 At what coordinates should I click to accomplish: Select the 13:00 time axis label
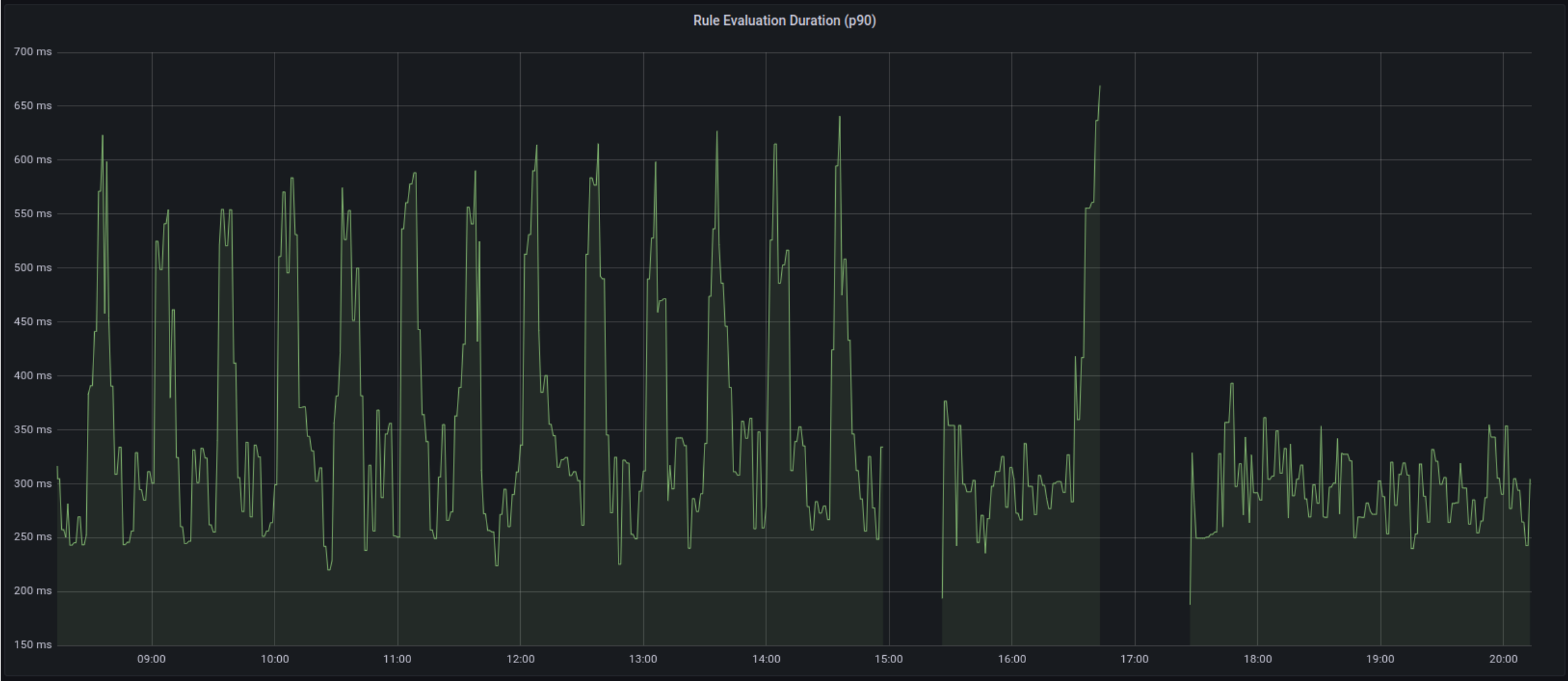[643, 659]
